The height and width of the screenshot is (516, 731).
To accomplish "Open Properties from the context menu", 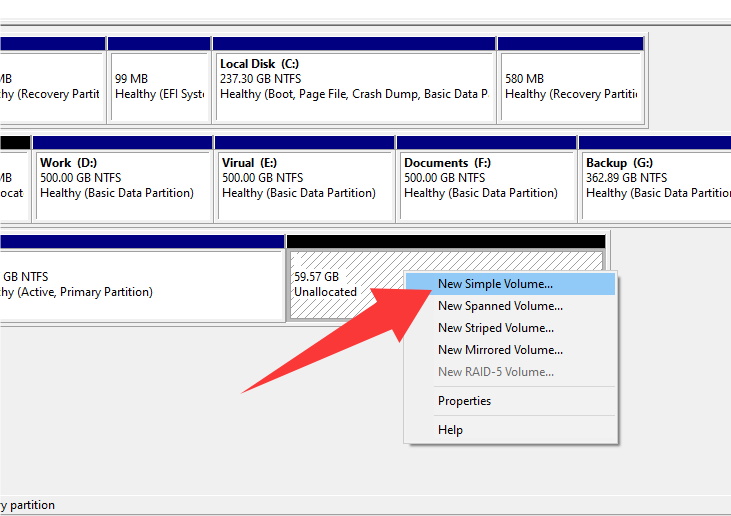I will [x=510, y=401].
